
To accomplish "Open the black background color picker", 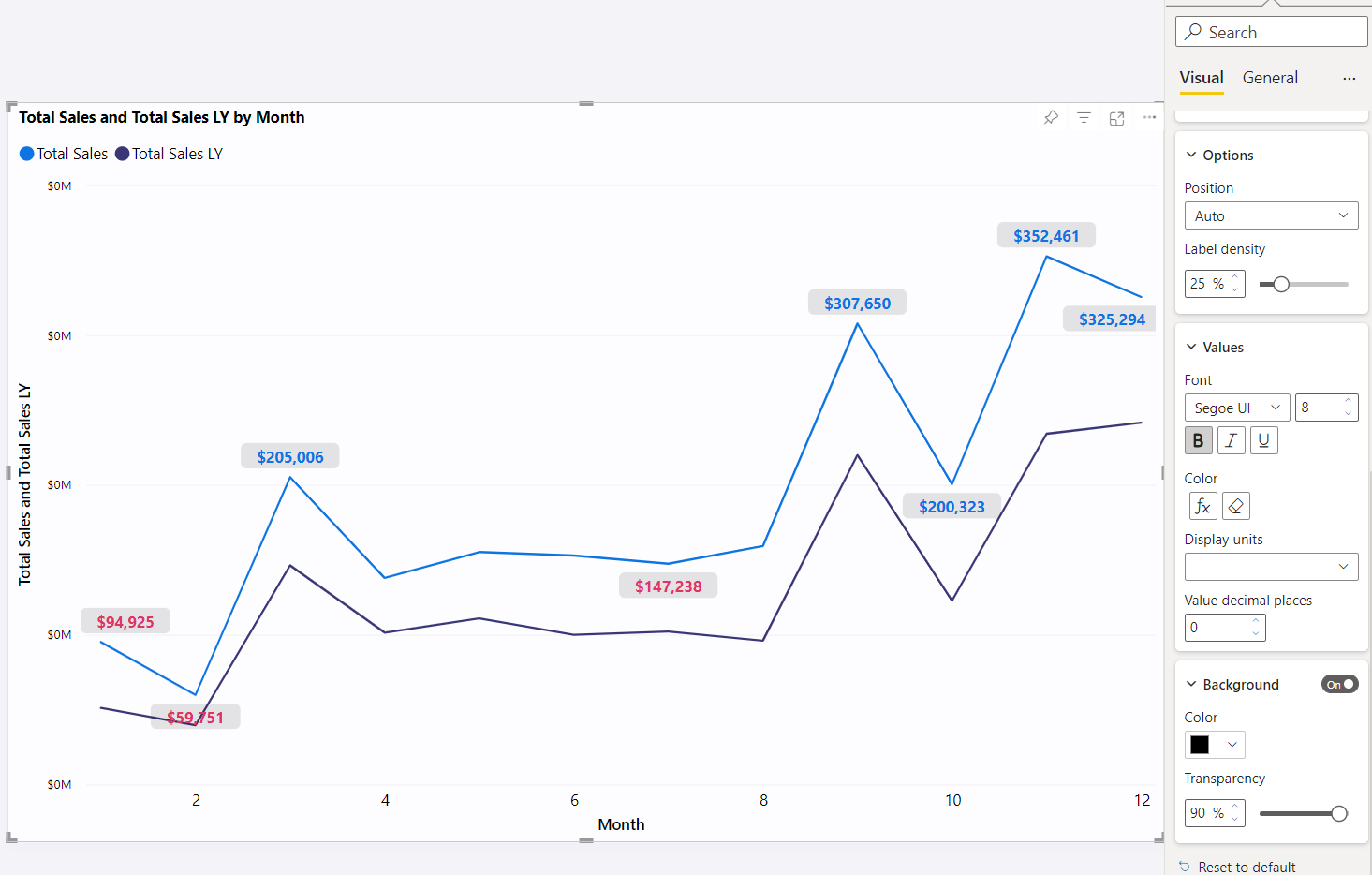I will click(1214, 745).
